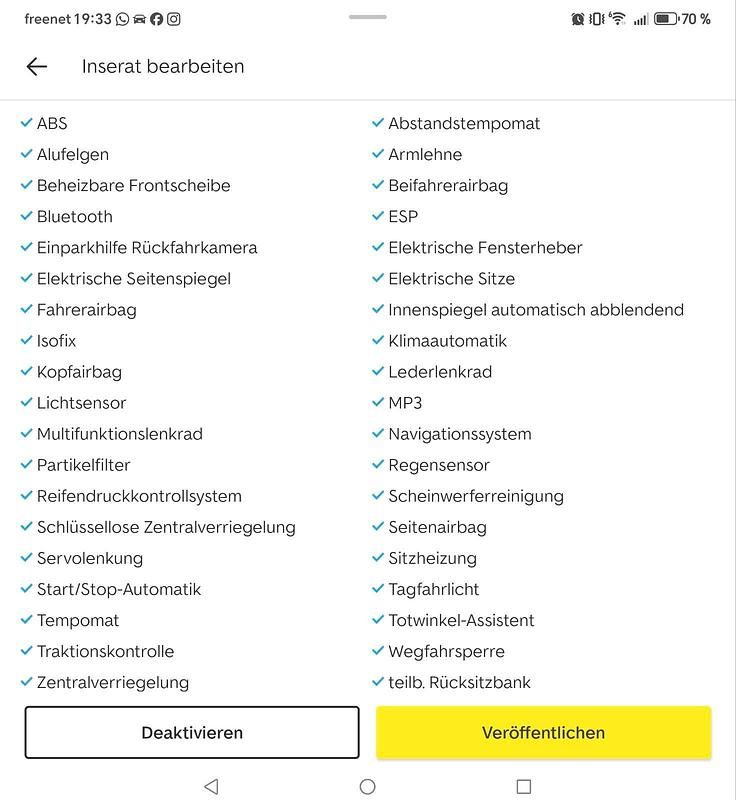This screenshot has height=800, width=736.
Task: Tap the WhatsApp notification icon
Action: (x=122, y=19)
